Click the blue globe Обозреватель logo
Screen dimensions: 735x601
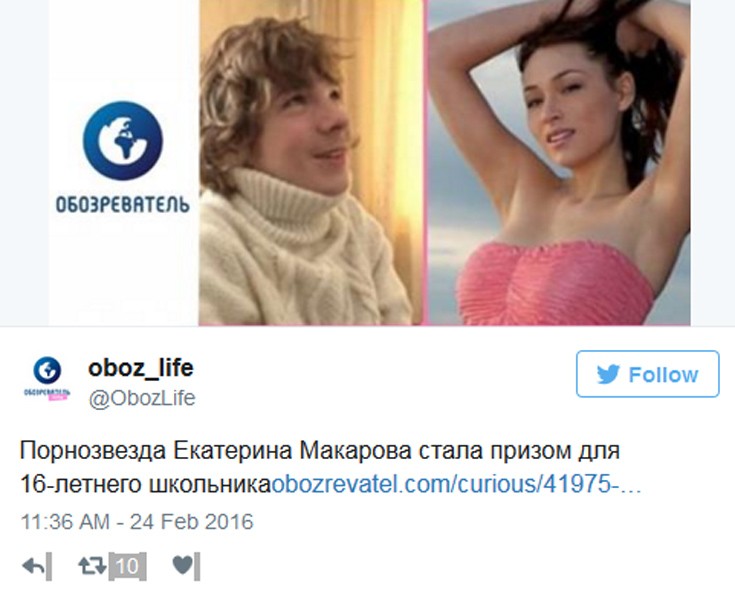coord(123,141)
